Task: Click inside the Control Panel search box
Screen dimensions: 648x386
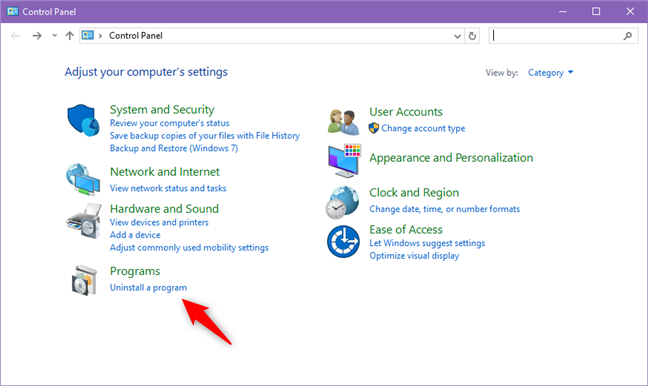Action: (x=563, y=36)
